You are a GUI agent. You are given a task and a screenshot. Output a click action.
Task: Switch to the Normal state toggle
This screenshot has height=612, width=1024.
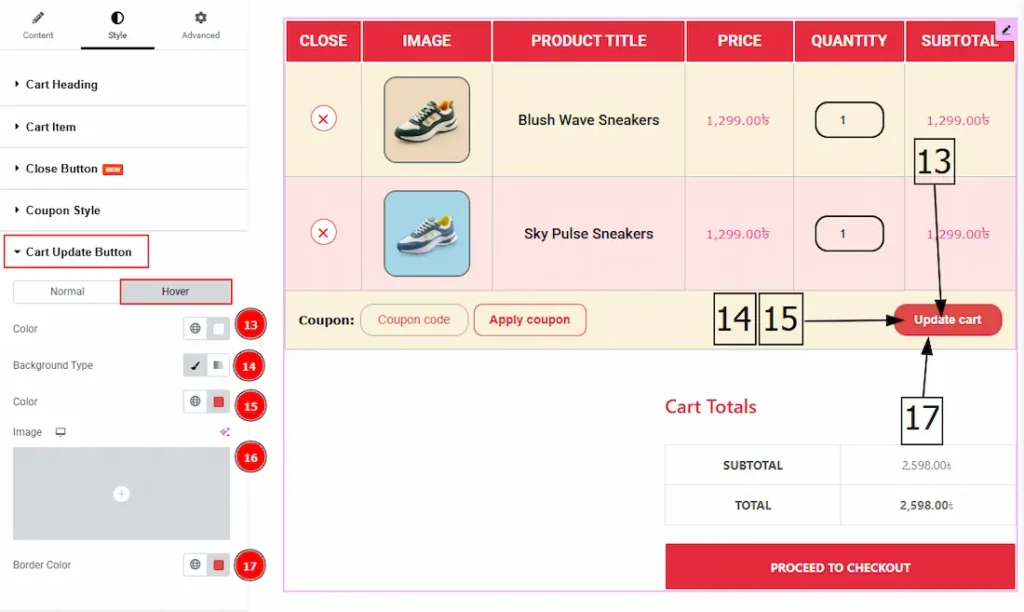click(67, 291)
